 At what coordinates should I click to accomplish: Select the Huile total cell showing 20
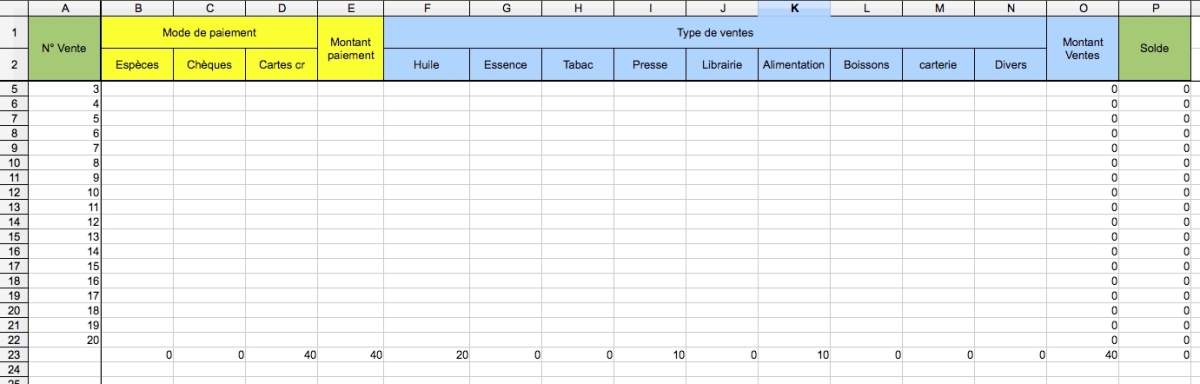point(426,355)
